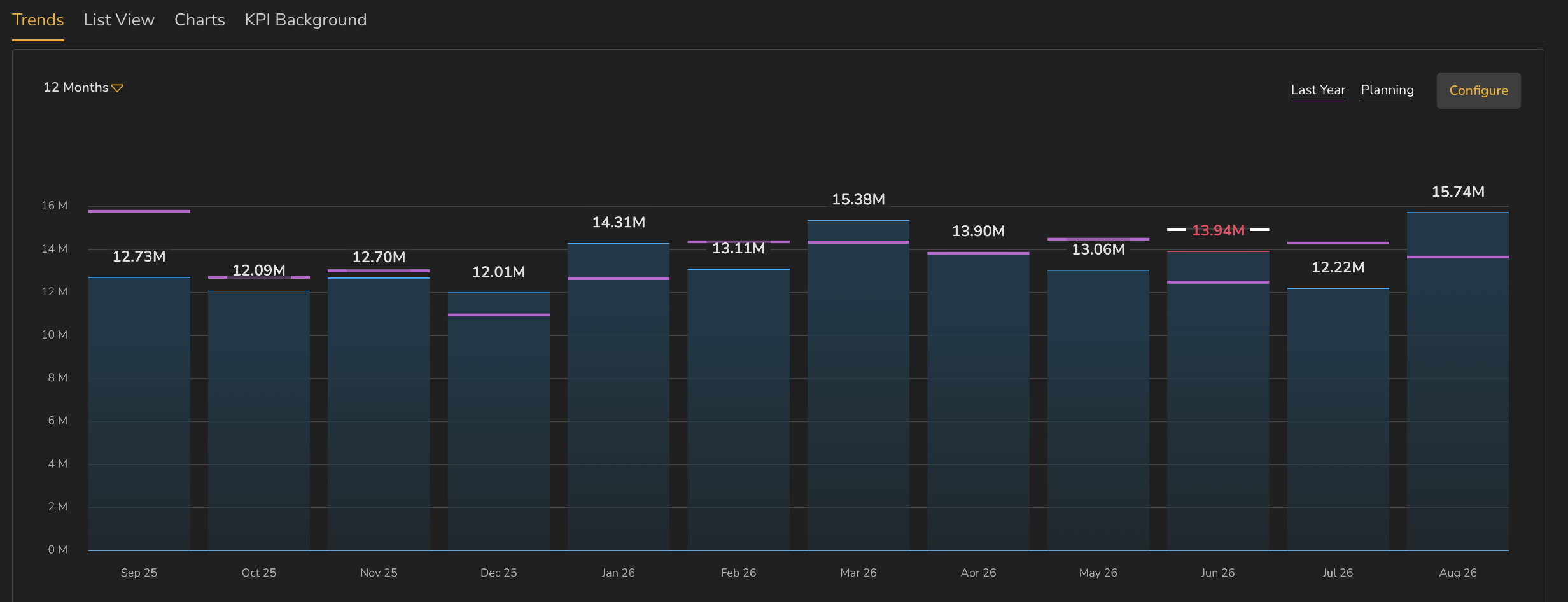
Task: Click the 12.01M value label
Action: 499,272
